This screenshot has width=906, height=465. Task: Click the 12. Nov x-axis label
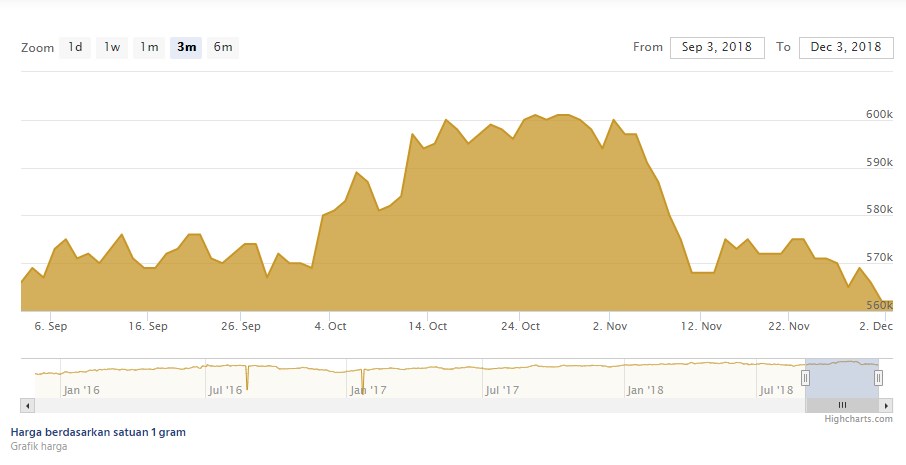(x=701, y=326)
